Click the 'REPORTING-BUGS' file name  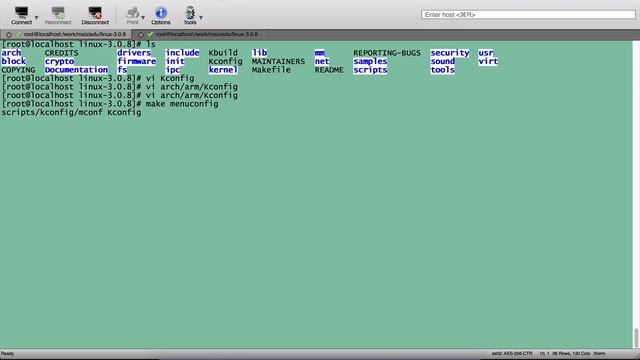coord(387,53)
